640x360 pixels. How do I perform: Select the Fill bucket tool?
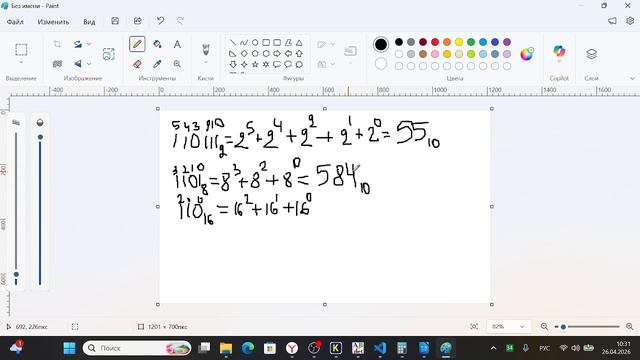(157, 44)
